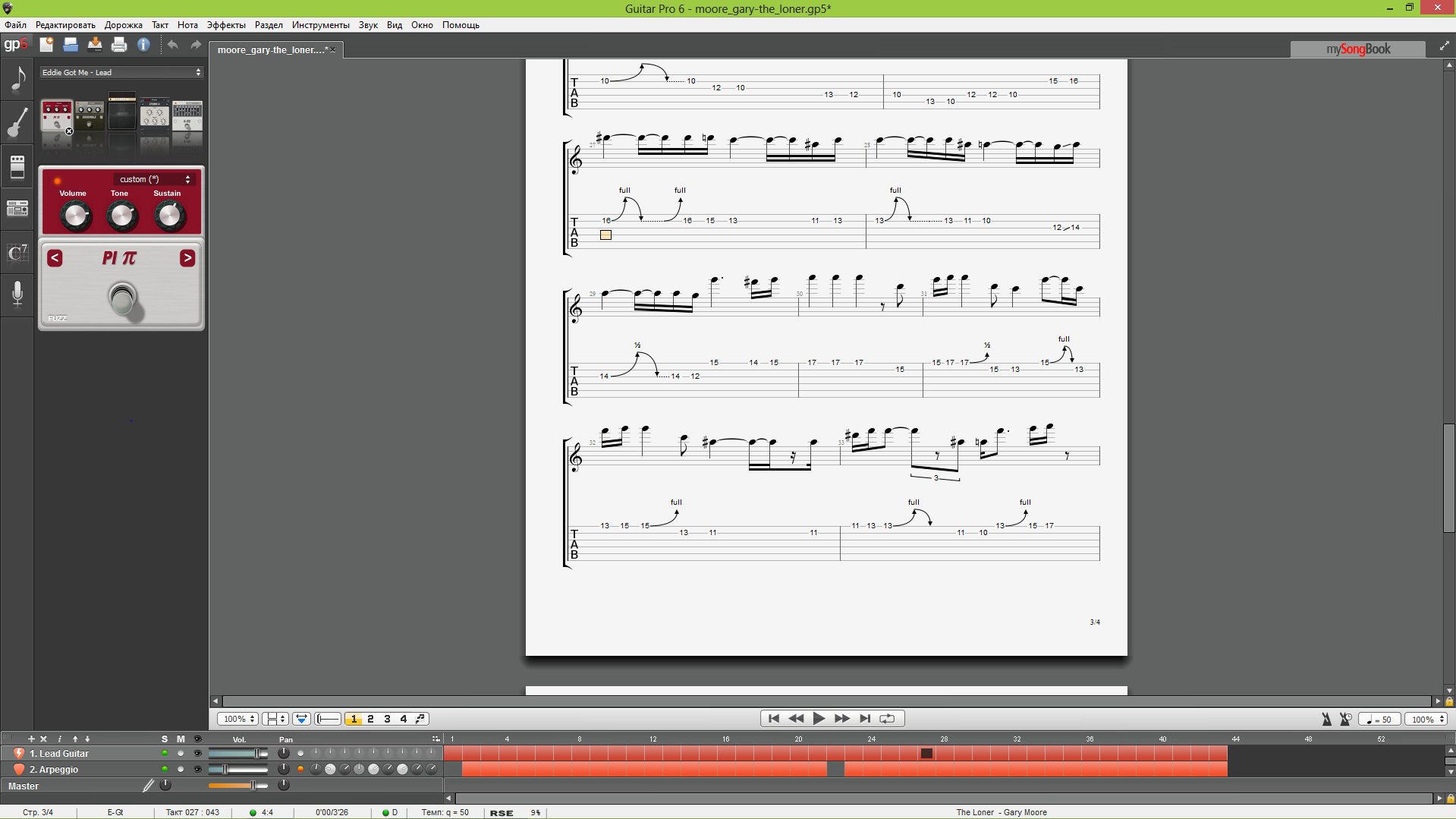Open the Помощь menu

[461, 25]
